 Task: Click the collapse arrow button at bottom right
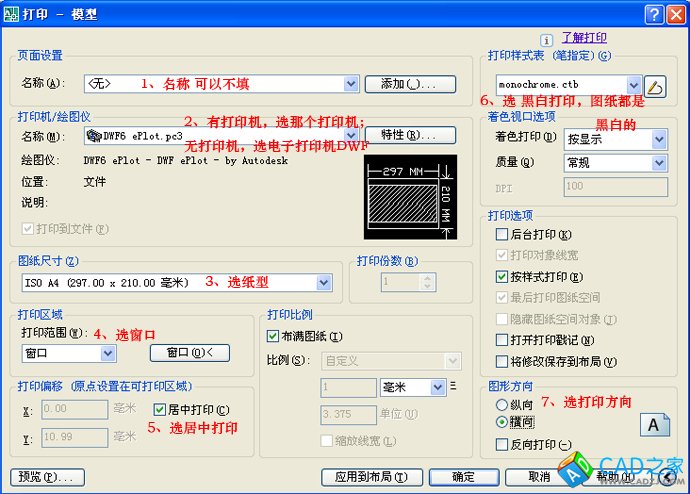pyautogui.click(x=668, y=477)
